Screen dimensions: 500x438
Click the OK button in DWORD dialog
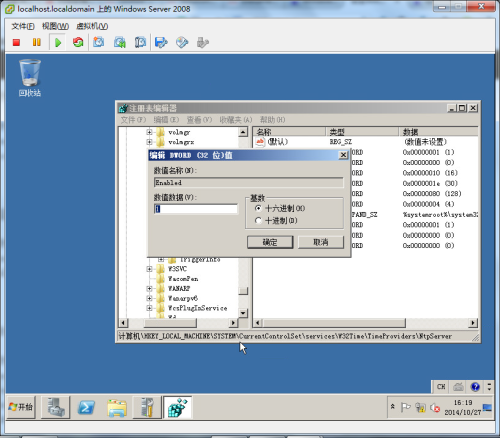270,242
